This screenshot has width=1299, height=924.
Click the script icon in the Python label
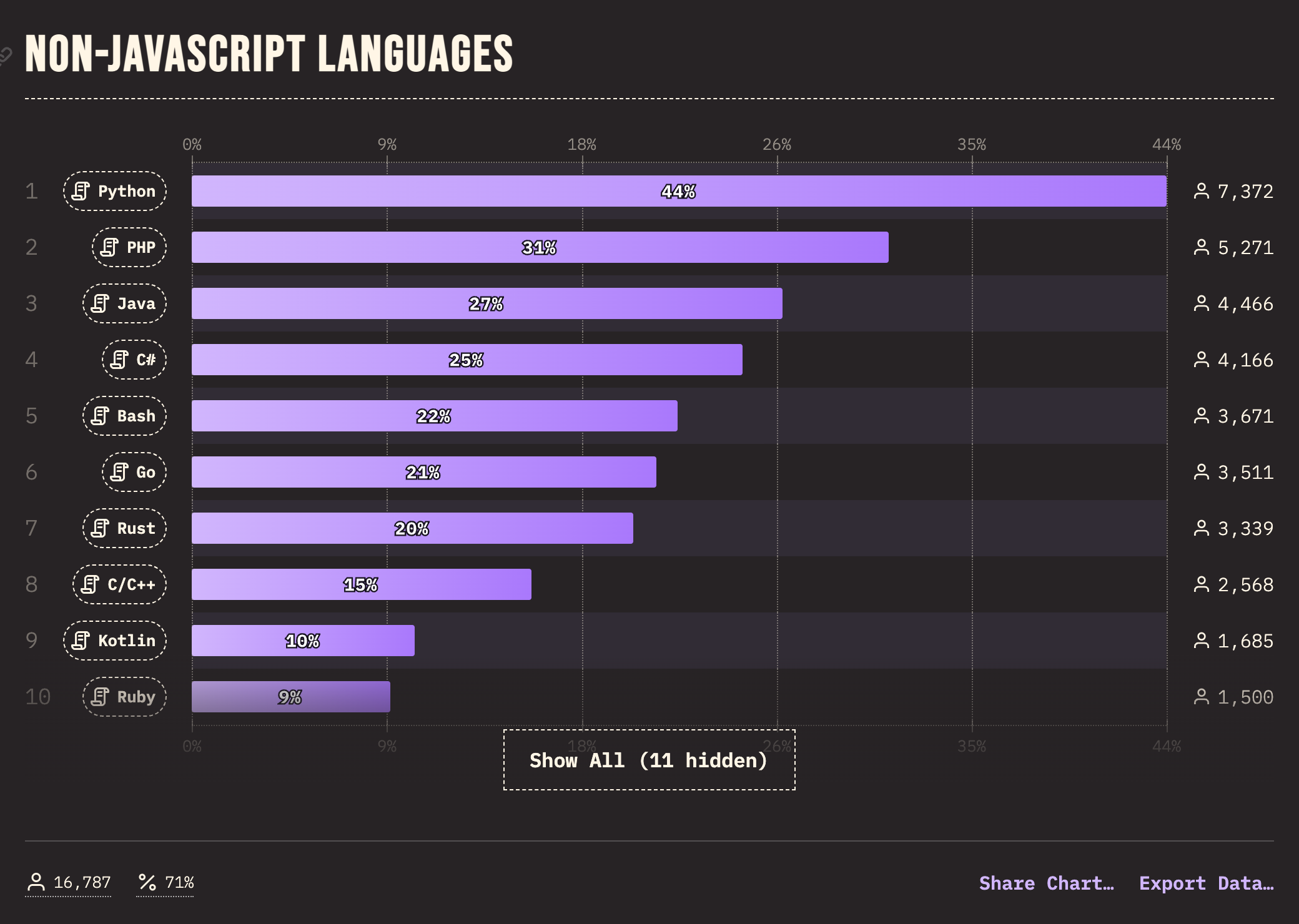pos(81,191)
